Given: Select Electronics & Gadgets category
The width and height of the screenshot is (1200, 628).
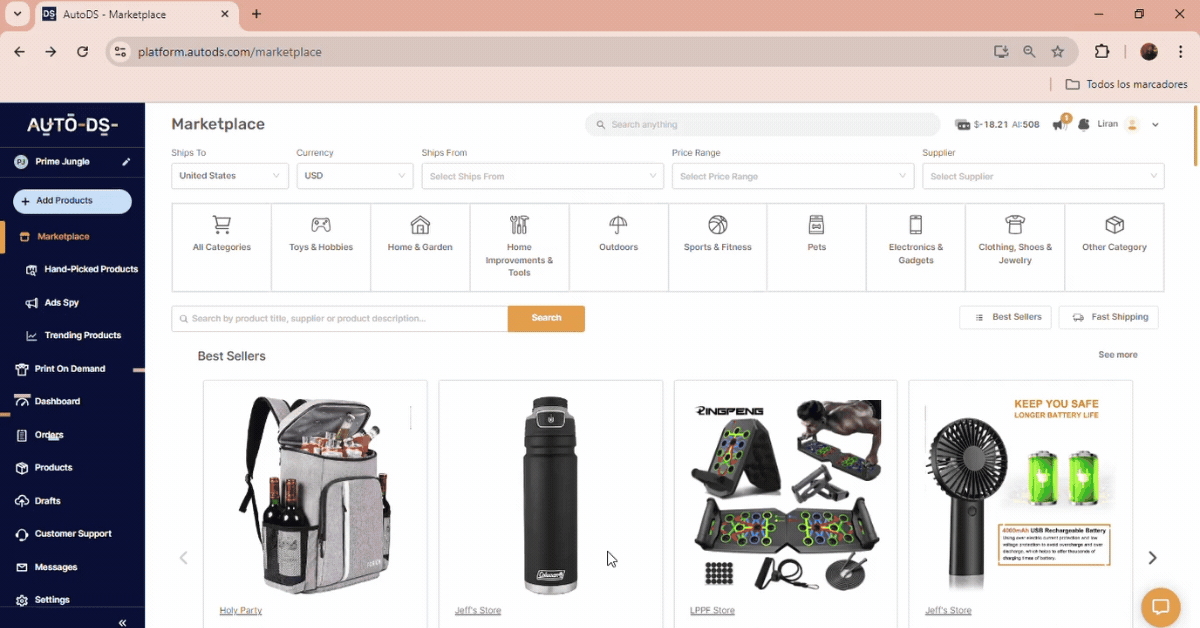Looking at the screenshot, I should point(916,247).
